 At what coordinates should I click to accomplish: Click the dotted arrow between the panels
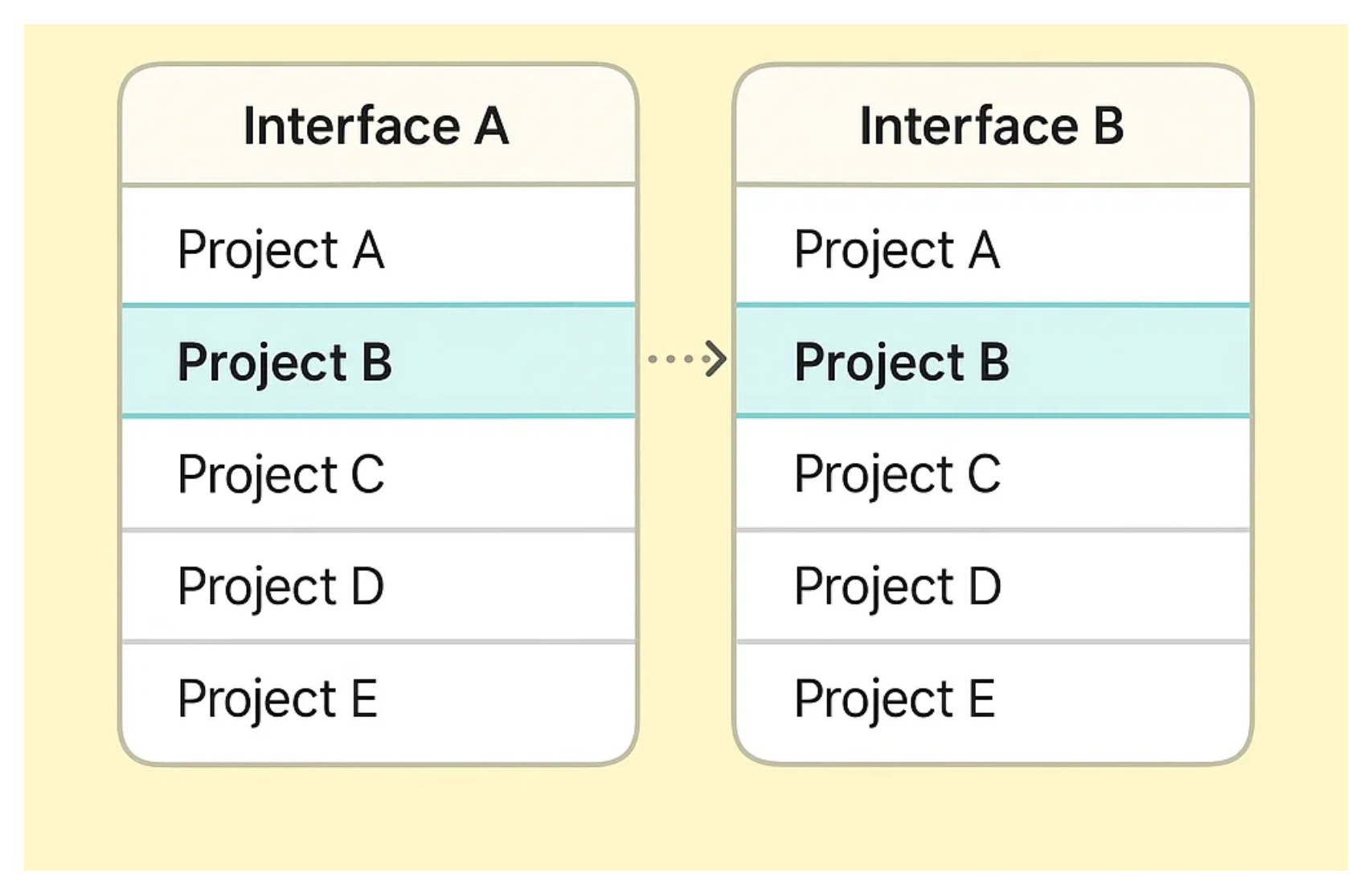(x=687, y=359)
